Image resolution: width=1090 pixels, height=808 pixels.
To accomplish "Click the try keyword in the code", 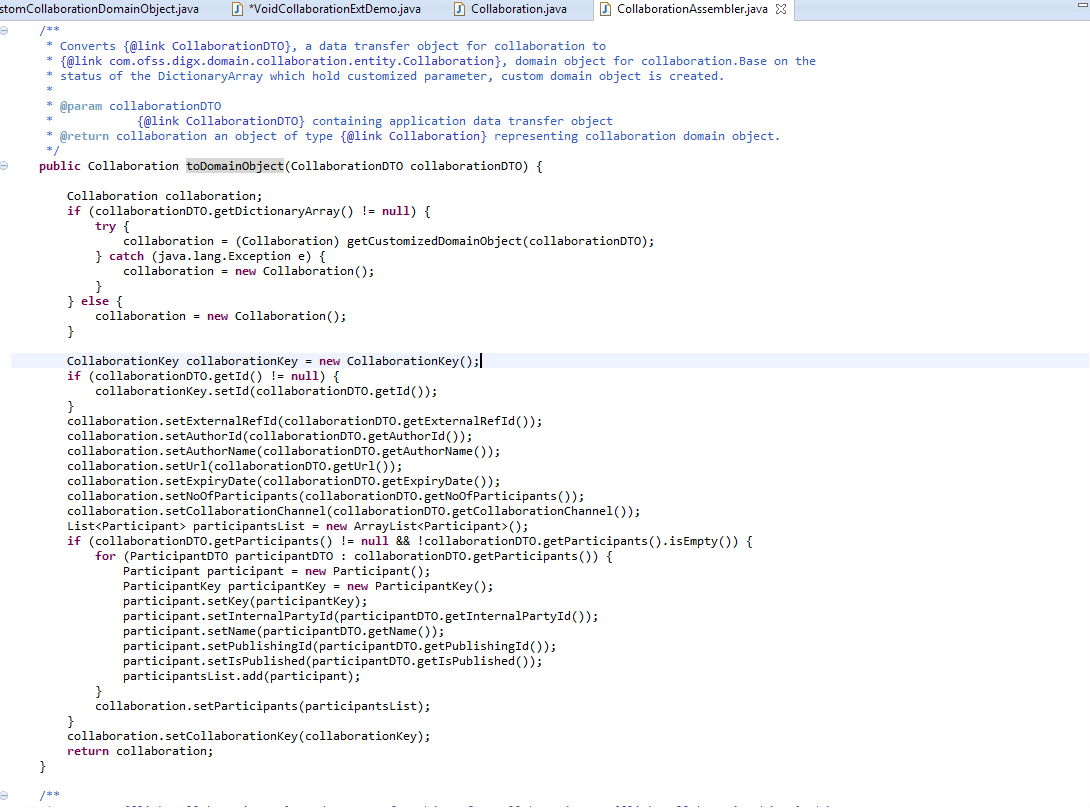I will click(105, 225).
